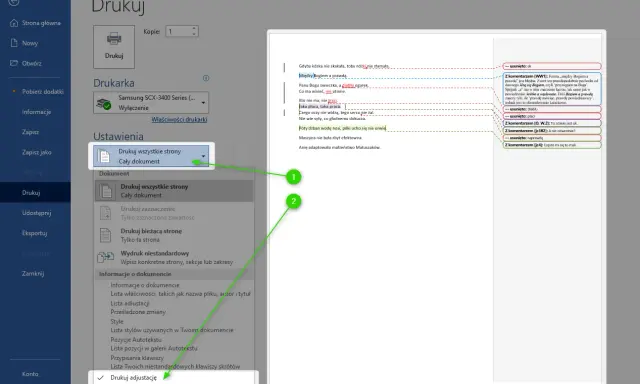Viewport: 640px width, 384px height.
Task: Toggle the Drukuj adiustację checkmark option
Action: coord(173,377)
